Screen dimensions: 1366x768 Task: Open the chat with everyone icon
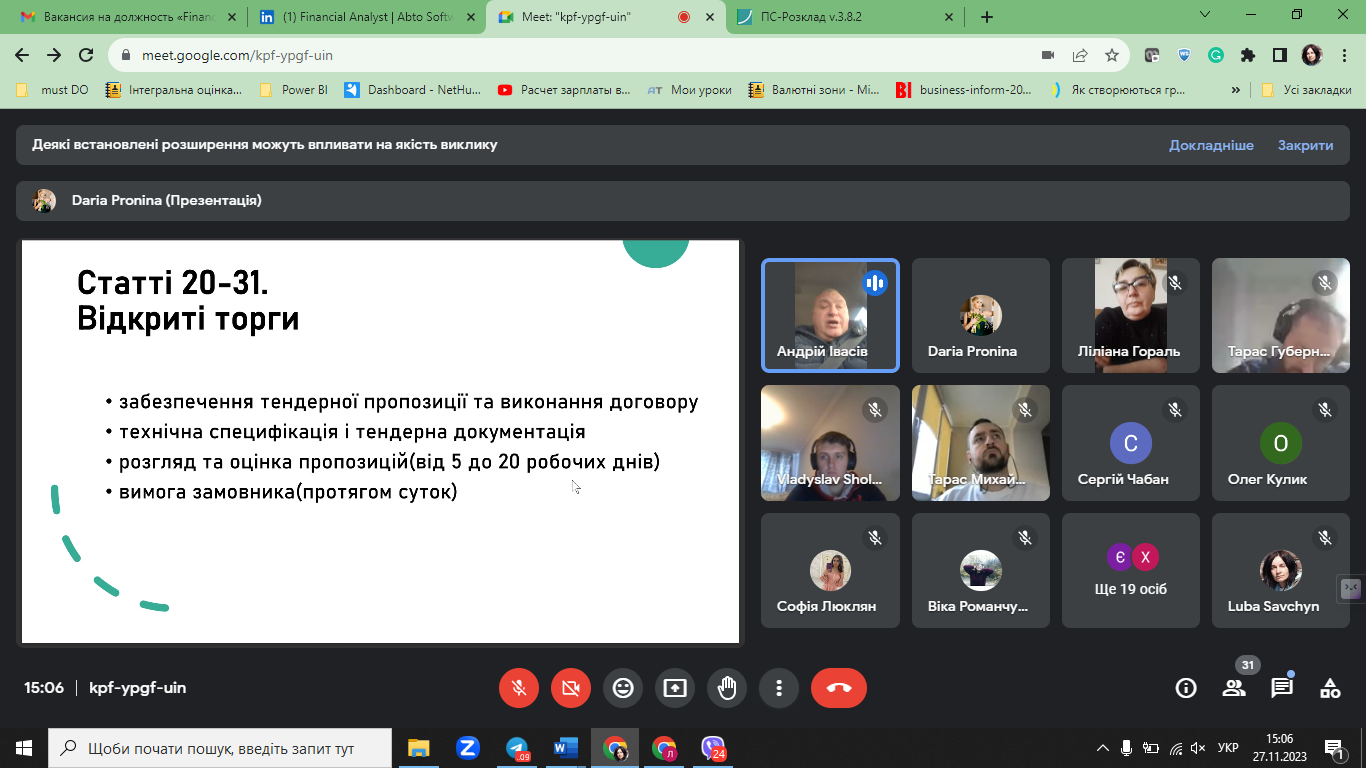[x=1282, y=688]
